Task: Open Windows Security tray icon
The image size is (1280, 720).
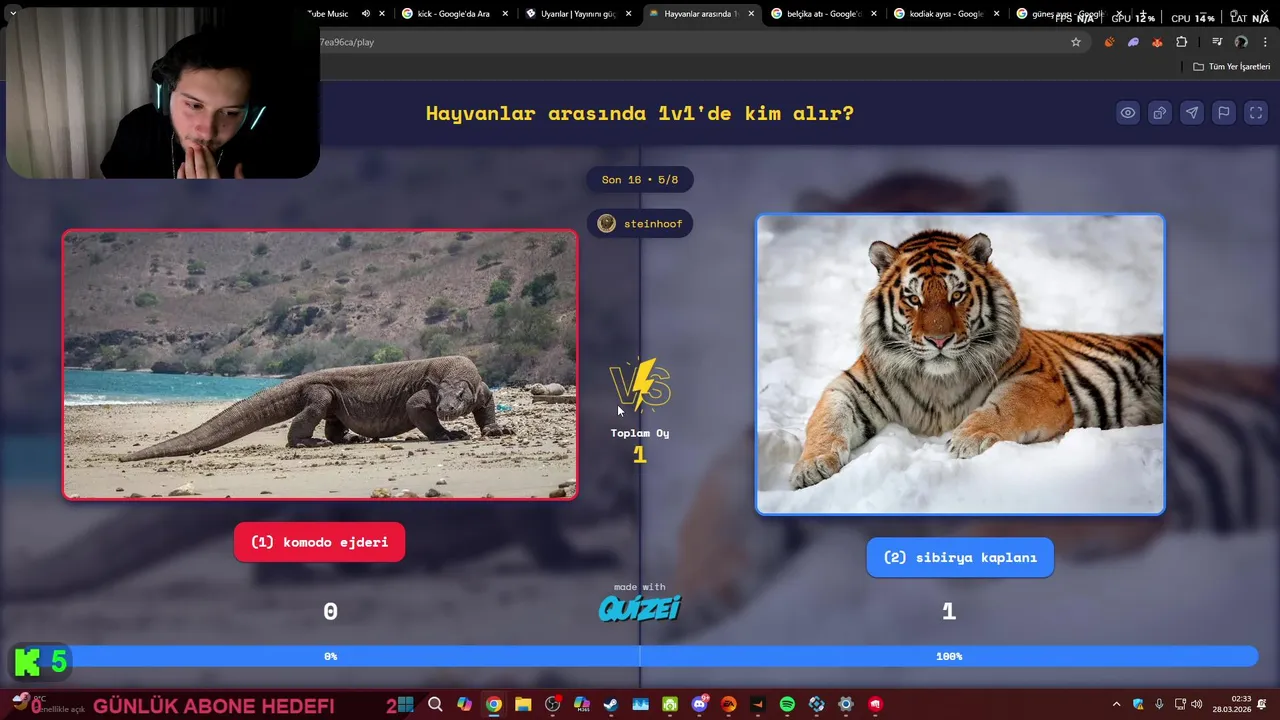Action: (1138, 704)
